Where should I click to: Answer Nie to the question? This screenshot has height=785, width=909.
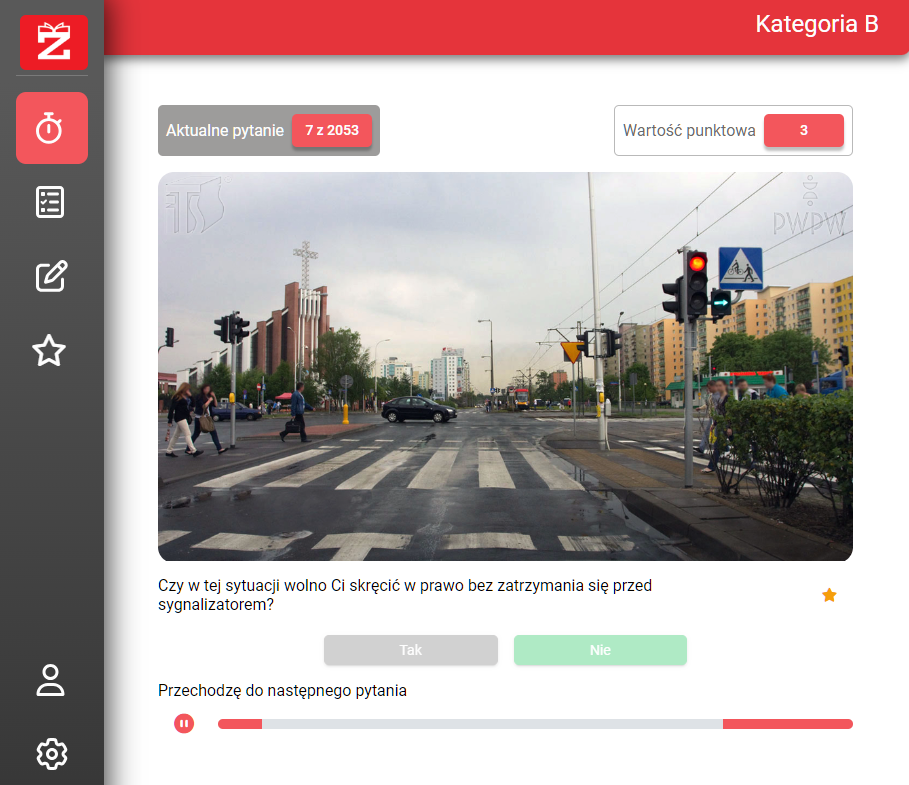click(600, 650)
